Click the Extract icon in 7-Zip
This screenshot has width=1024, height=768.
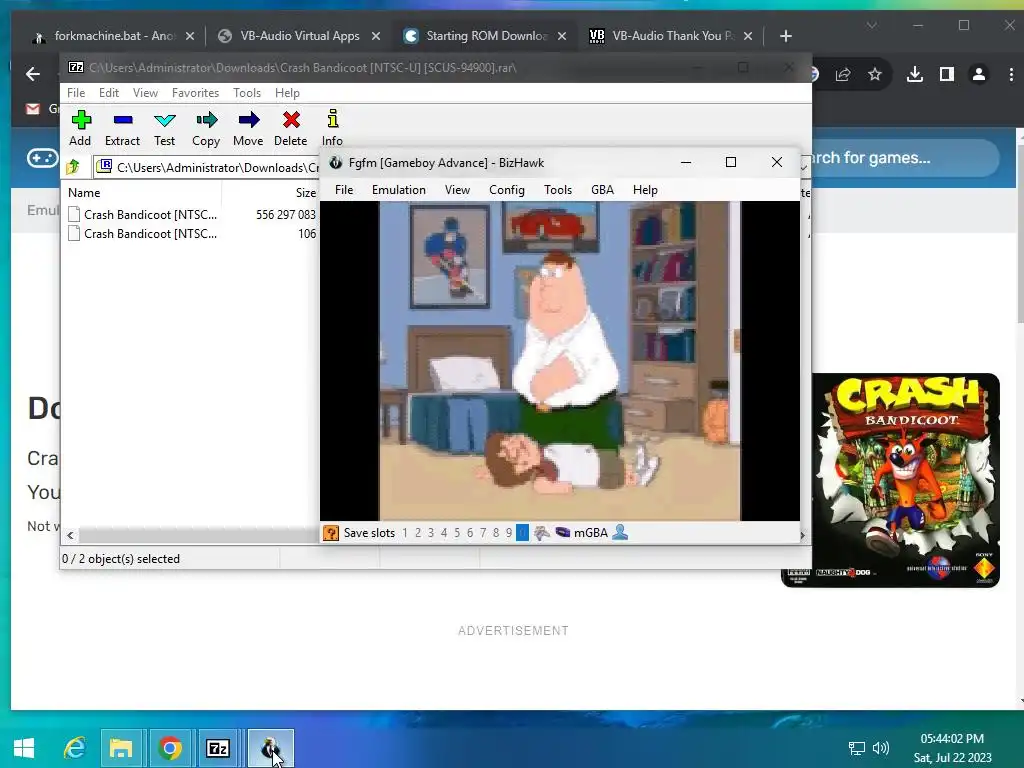coord(123,120)
